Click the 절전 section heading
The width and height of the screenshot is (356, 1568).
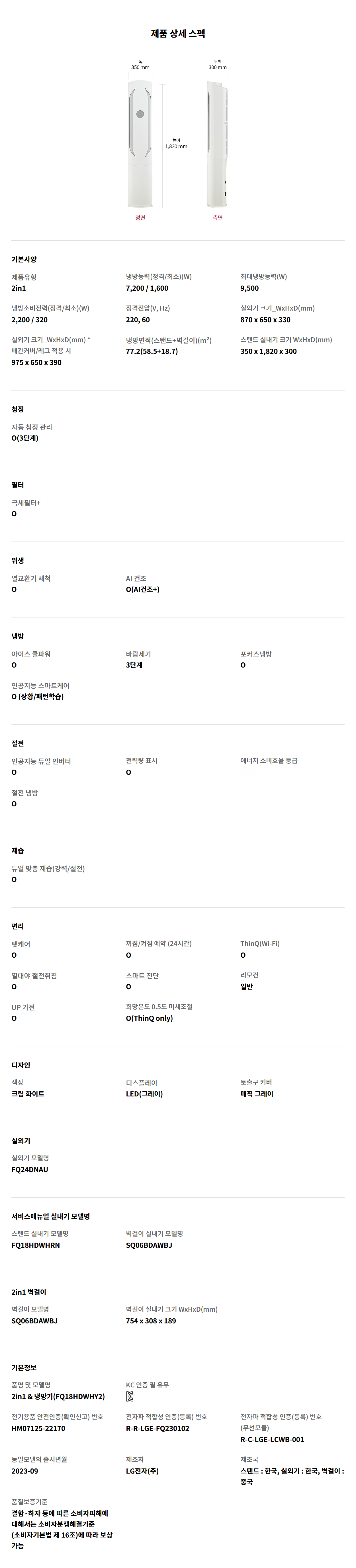pyautogui.click(x=18, y=743)
